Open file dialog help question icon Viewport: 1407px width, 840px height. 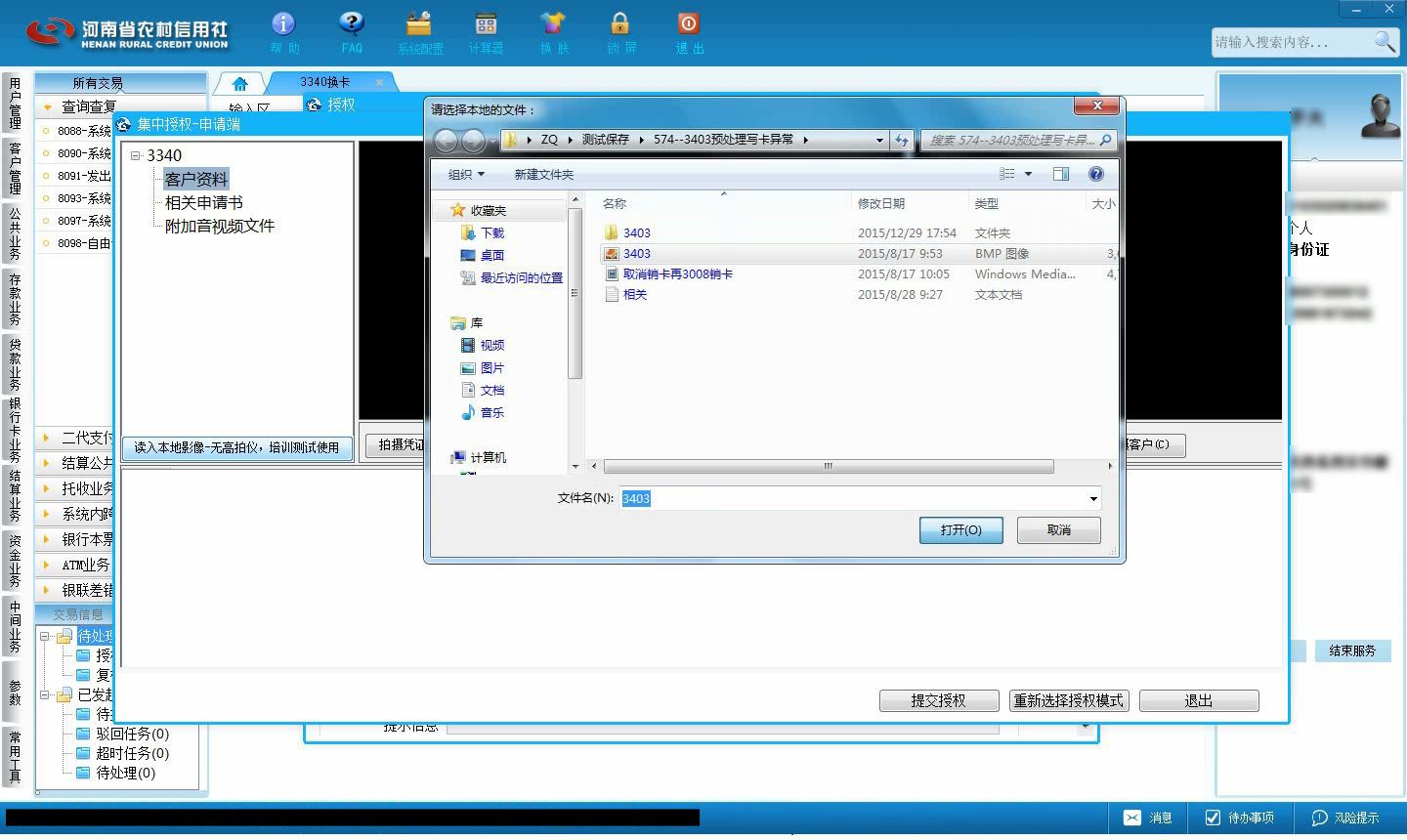pyautogui.click(x=1096, y=174)
